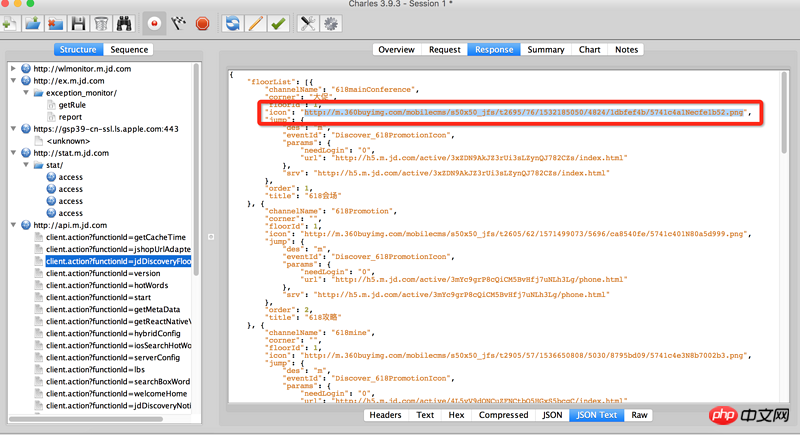
Task: Select the getRule request
Action: (72, 105)
